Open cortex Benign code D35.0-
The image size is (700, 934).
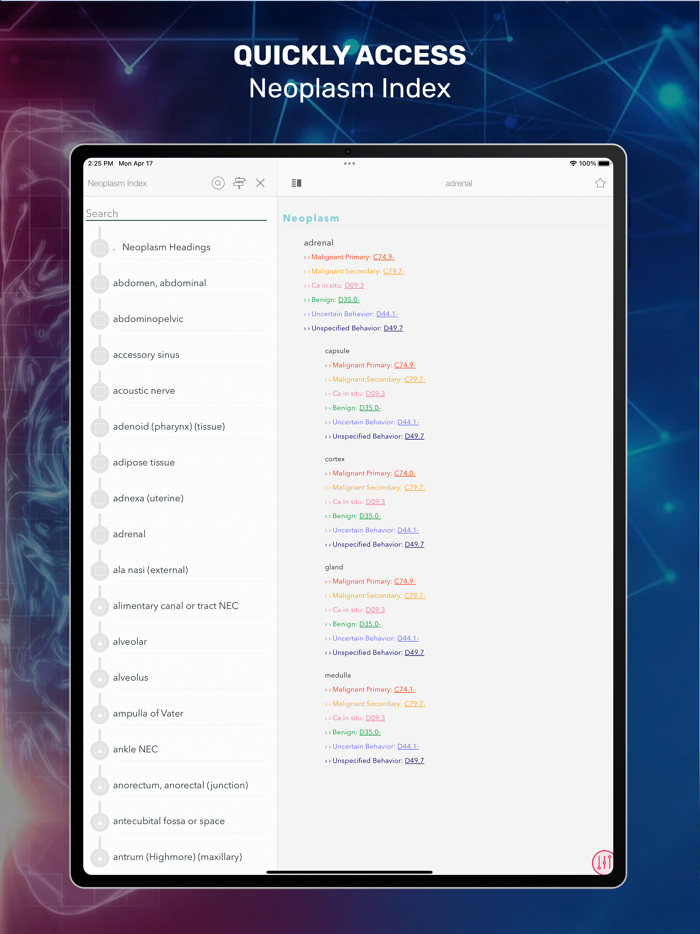[370, 516]
